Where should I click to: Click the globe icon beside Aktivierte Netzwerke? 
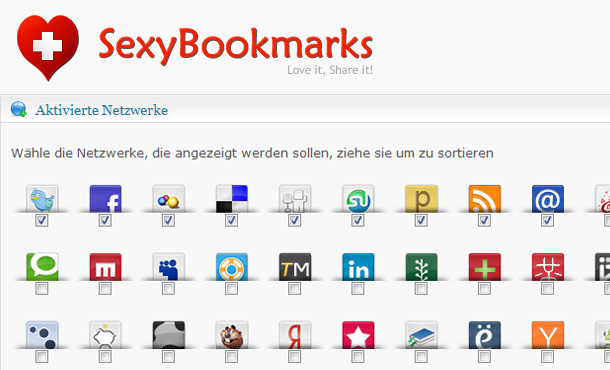point(19,109)
